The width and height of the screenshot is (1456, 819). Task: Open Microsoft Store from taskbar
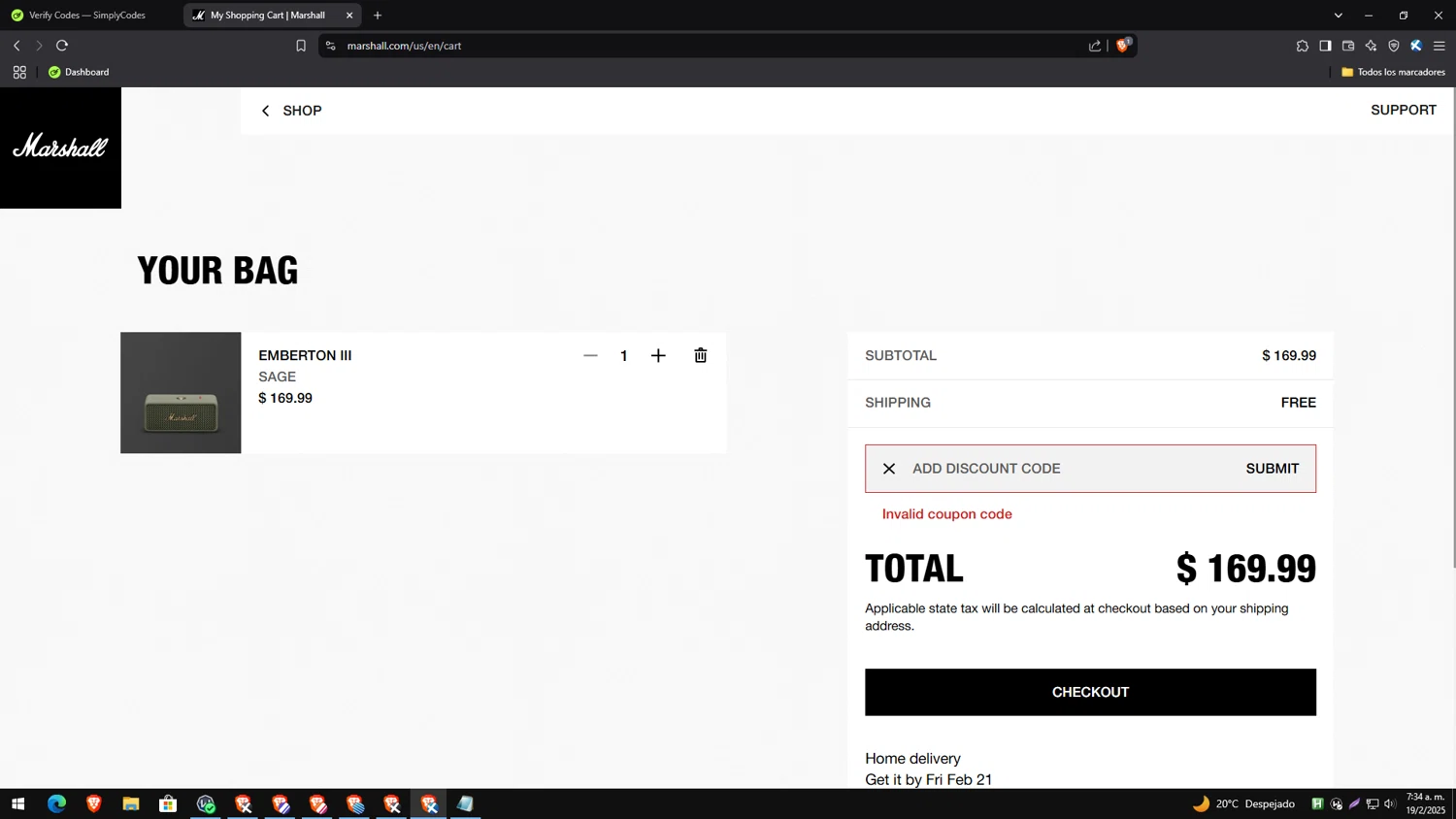tap(168, 803)
